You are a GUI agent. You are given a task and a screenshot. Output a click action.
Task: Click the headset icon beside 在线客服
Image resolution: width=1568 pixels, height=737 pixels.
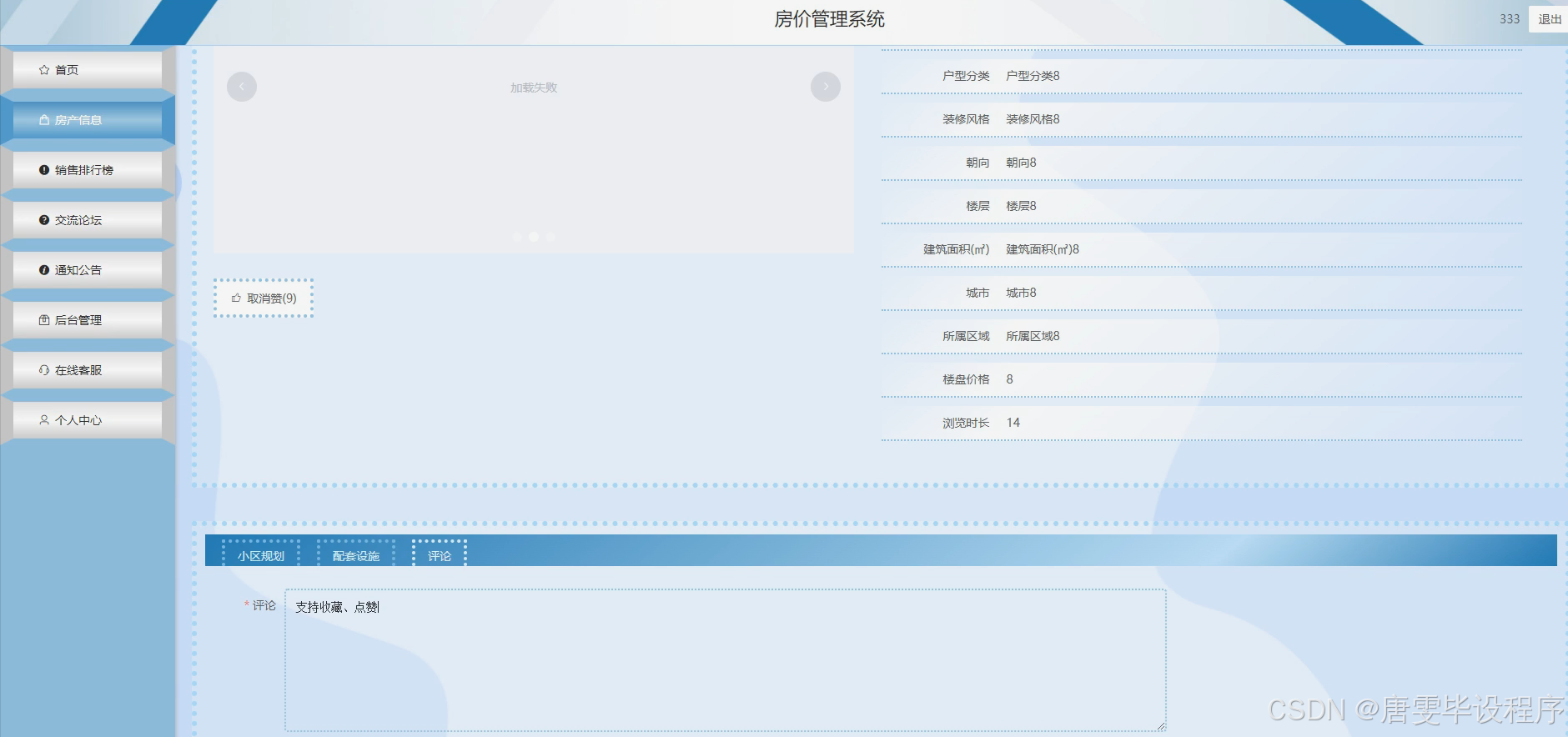click(x=44, y=370)
